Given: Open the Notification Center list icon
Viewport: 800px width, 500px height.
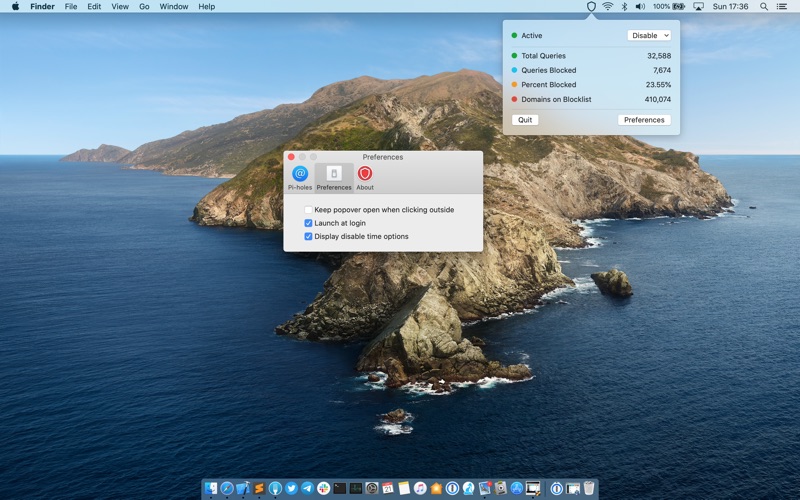Looking at the screenshot, I should coord(782,7).
